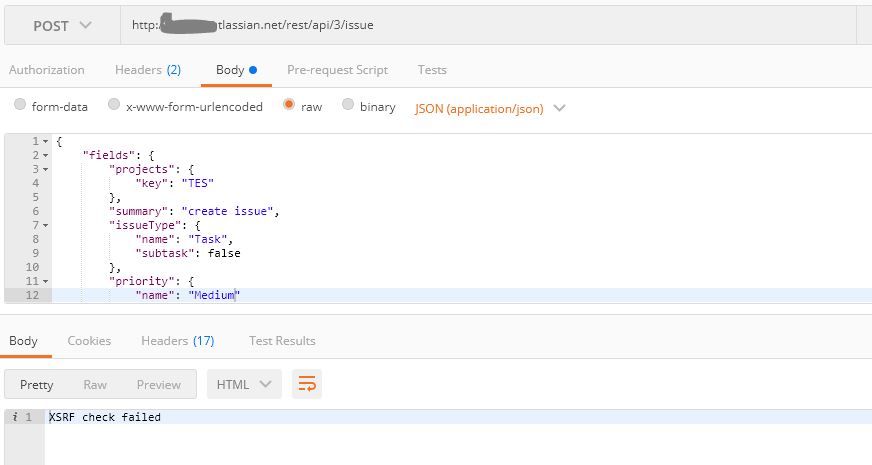Collapse the "projects" fold on line 3
This screenshot has height=465, width=872.
point(46,170)
